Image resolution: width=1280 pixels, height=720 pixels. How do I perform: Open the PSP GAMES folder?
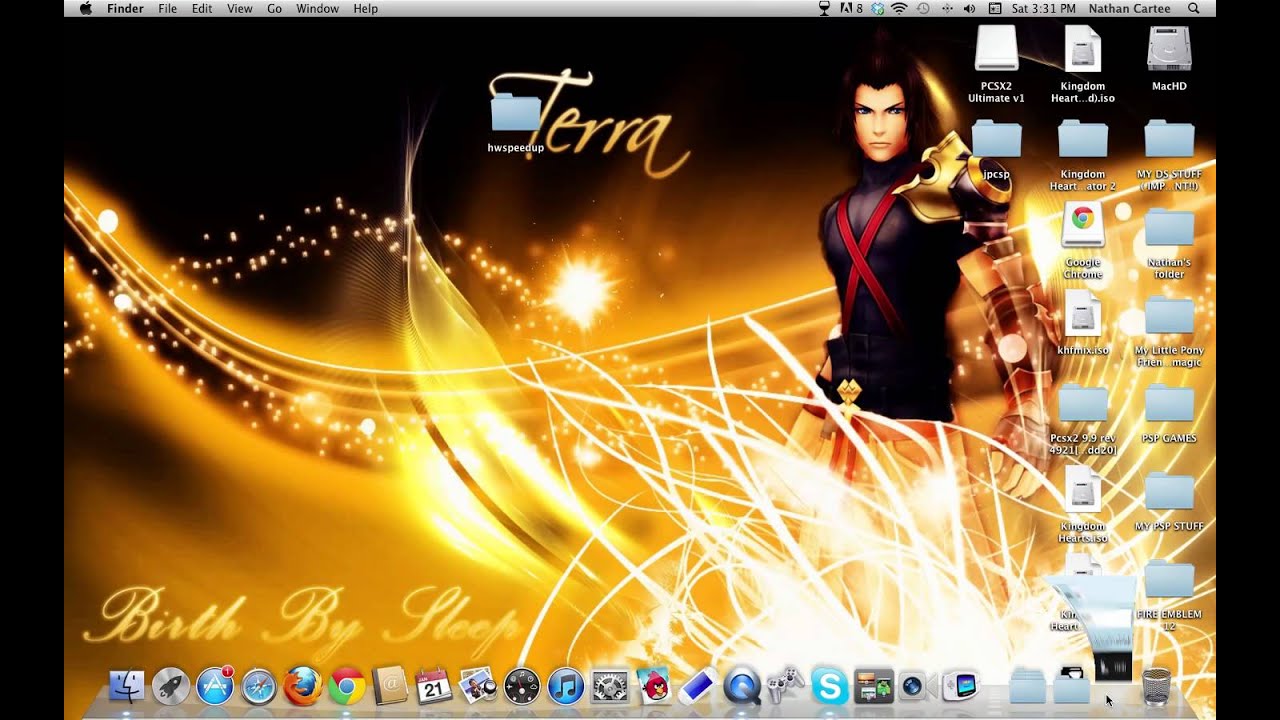point(1169,403)
